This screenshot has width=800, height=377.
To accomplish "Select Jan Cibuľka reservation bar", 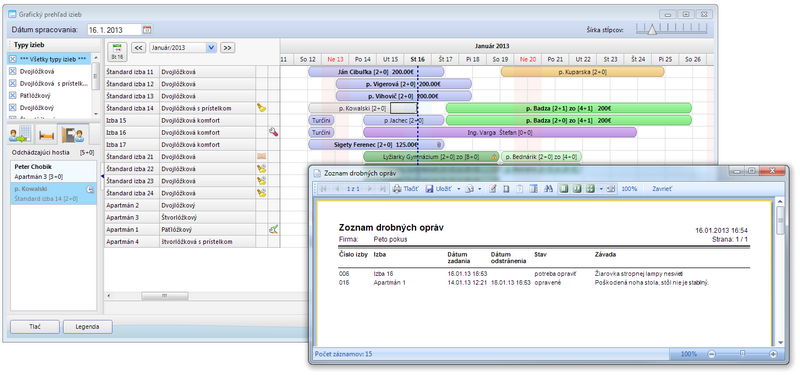I will (376, 72).
